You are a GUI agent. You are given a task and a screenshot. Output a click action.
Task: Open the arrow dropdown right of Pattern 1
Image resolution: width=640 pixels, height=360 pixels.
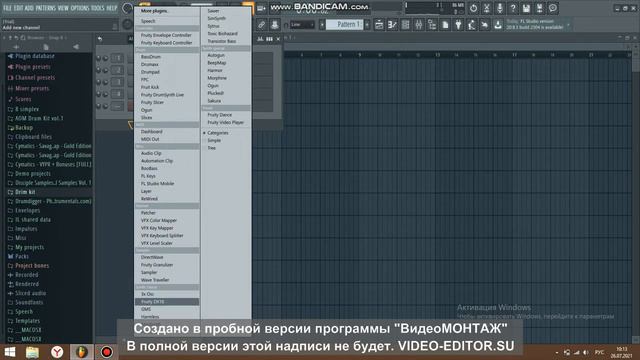[x=367, y=24]
